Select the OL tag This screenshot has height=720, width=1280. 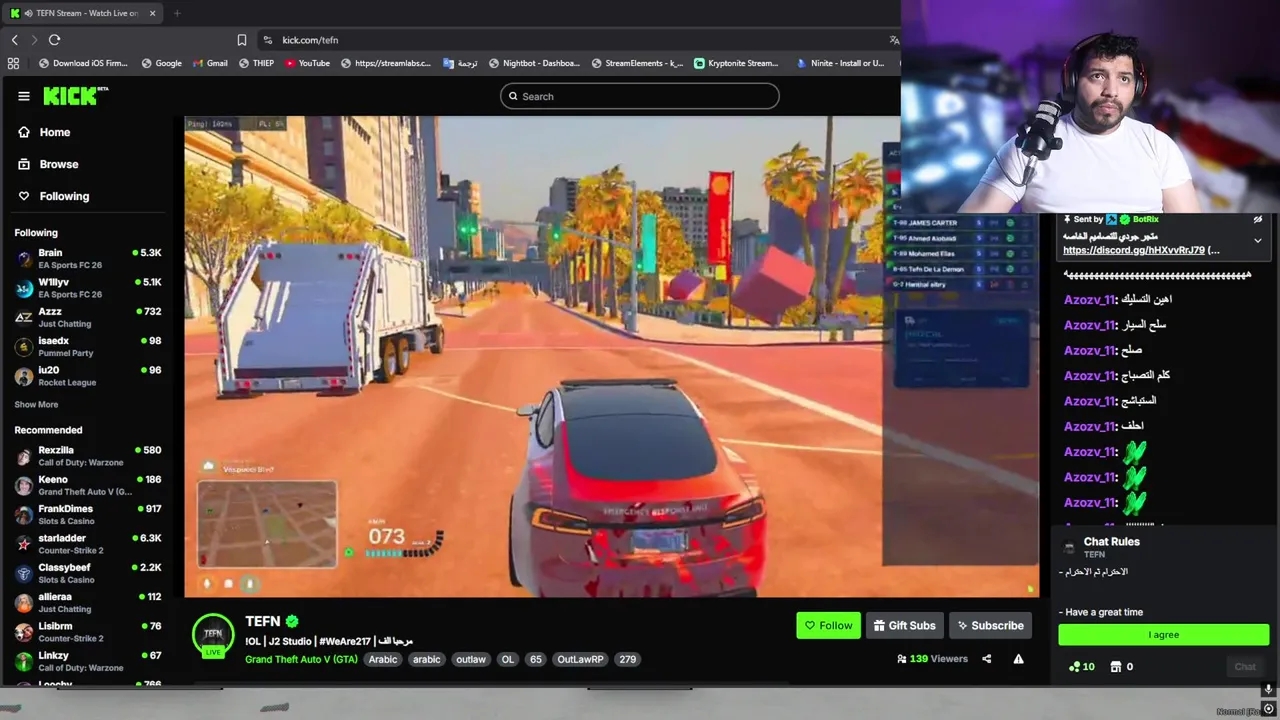click(508, 659)
